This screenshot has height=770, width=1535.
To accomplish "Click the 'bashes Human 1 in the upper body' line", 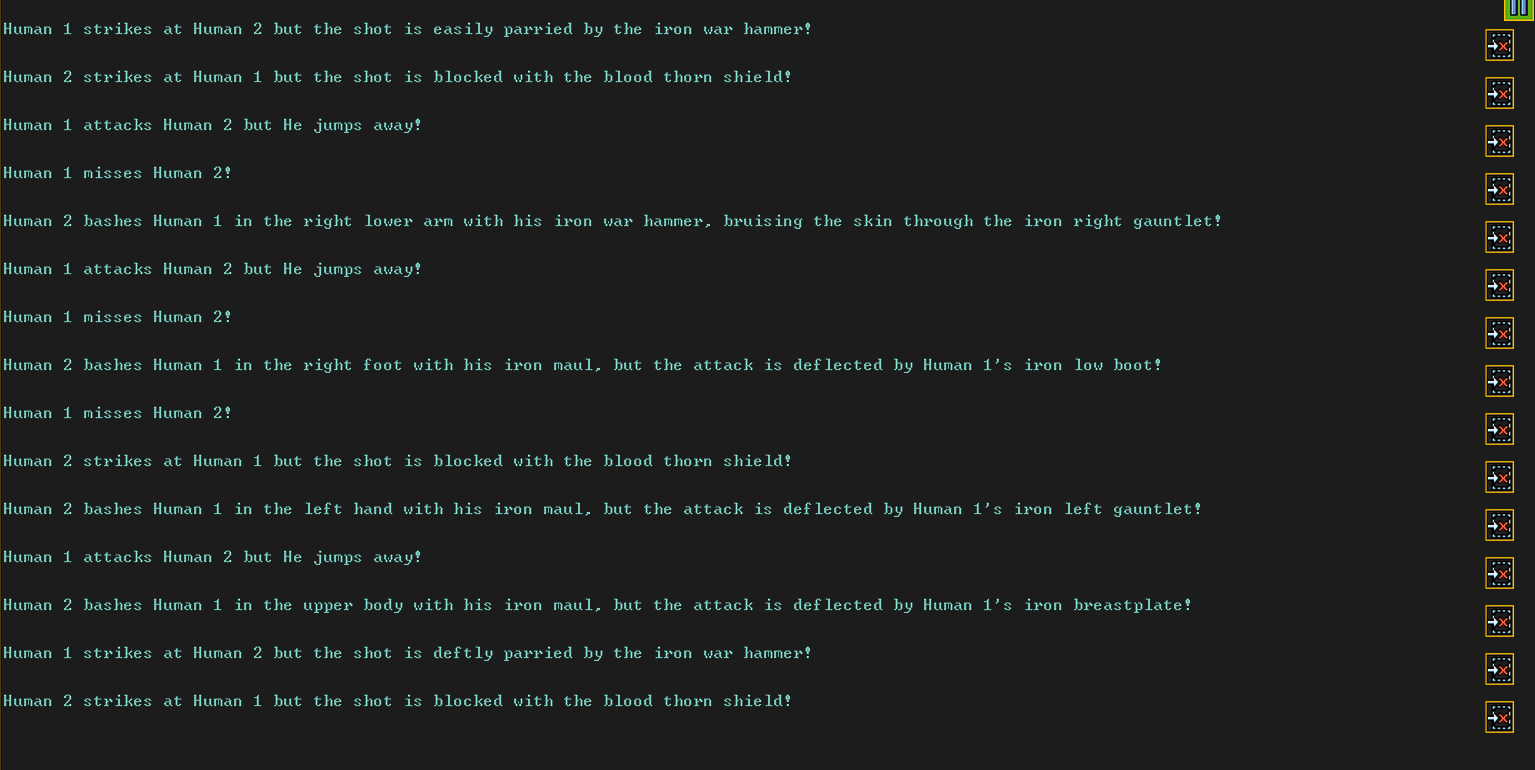I will 597,605.
